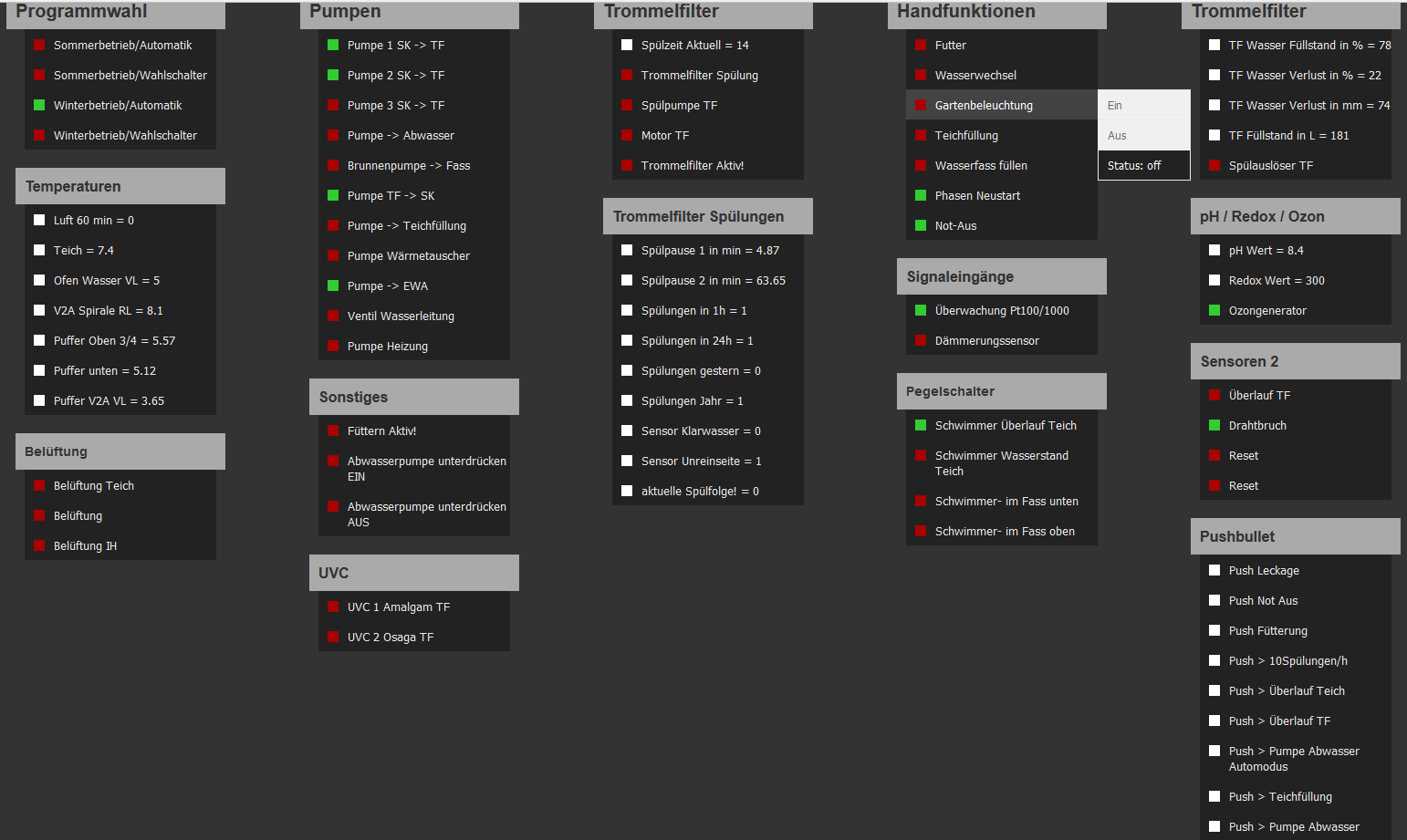Click the red indicator next to Belüftung Teich
Viewport: 1407px width, 840px height.
tap(39, 486)
